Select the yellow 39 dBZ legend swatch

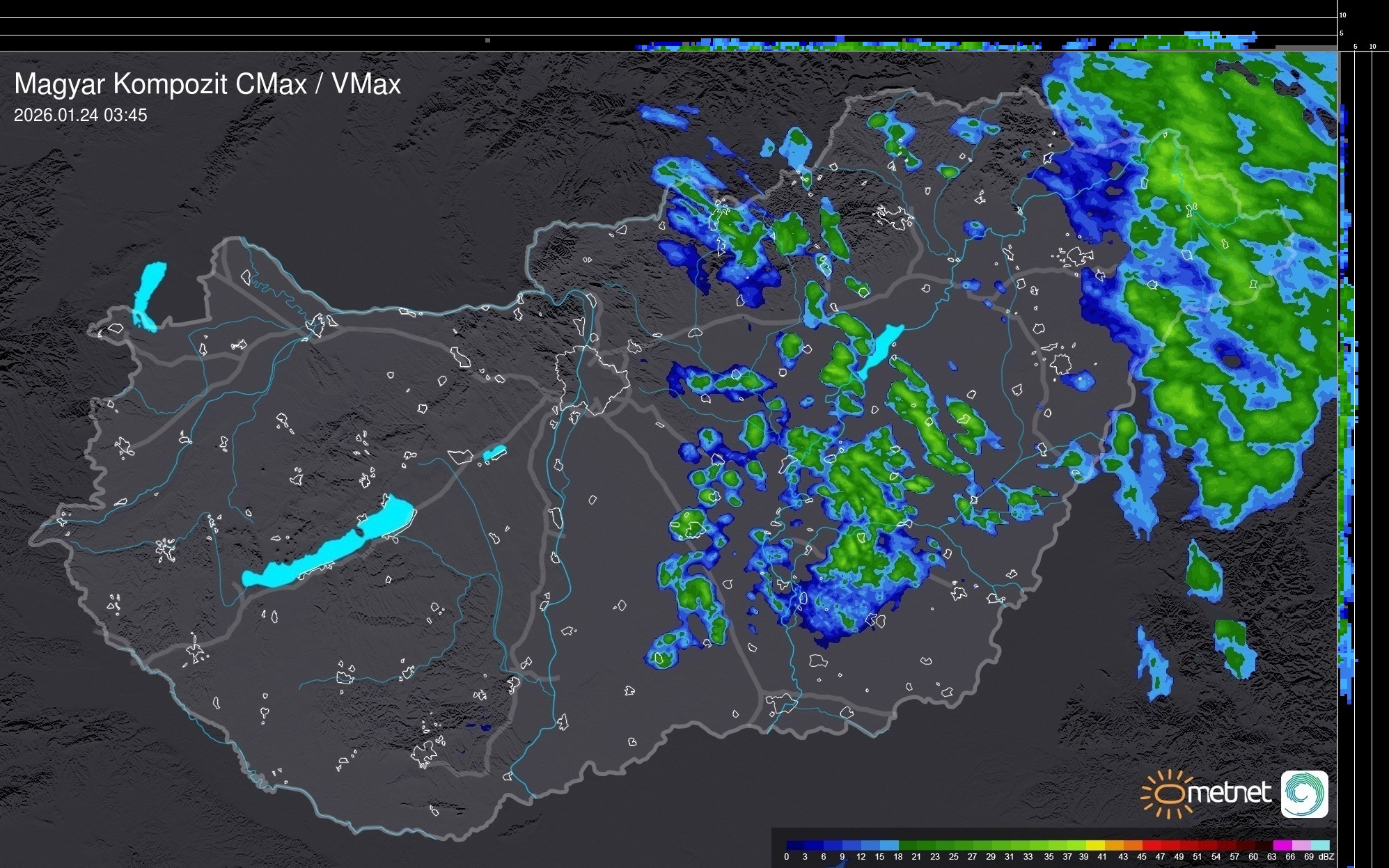pos(1095,845)
